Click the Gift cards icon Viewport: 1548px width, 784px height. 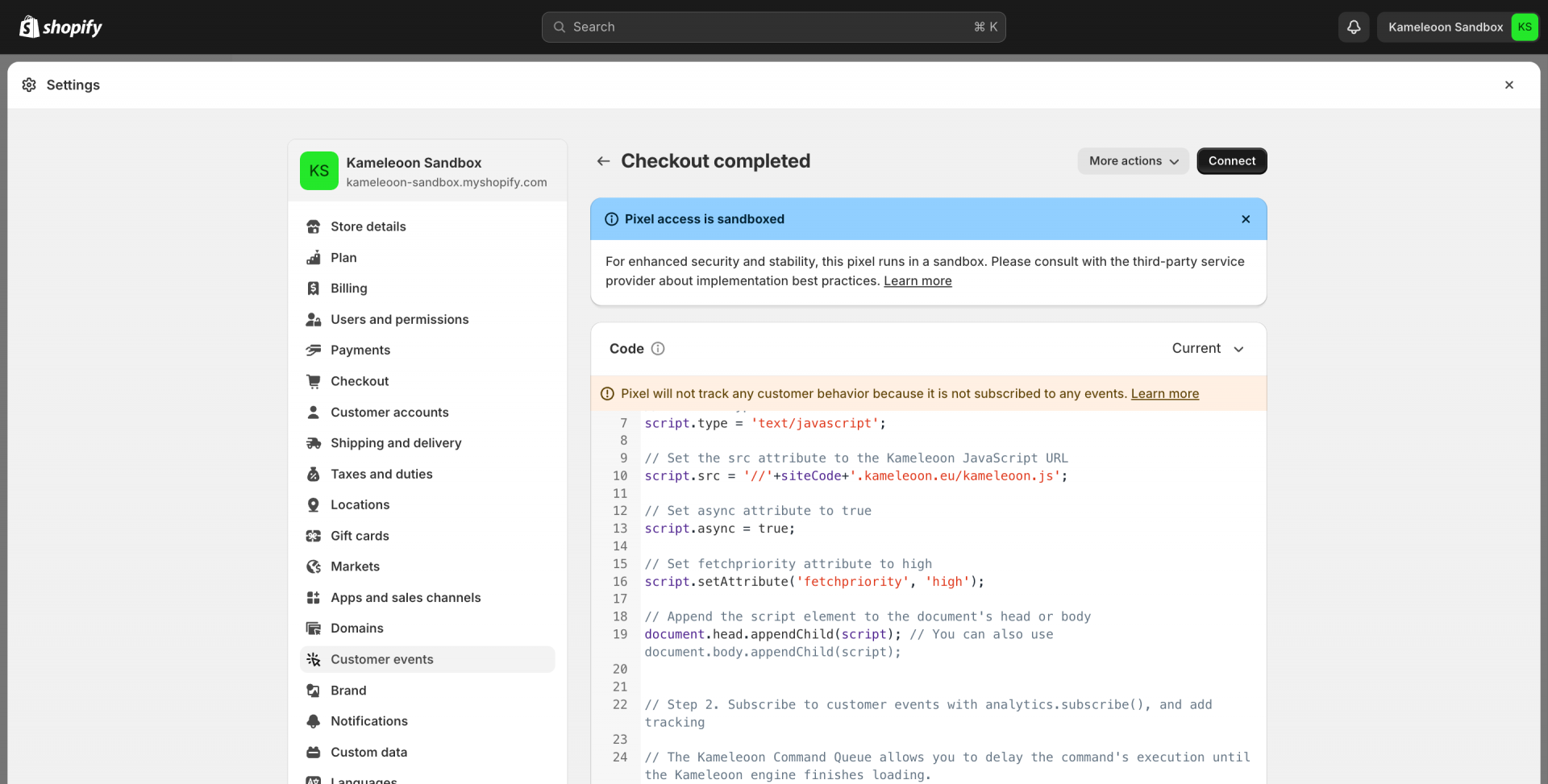click(314, 536)
